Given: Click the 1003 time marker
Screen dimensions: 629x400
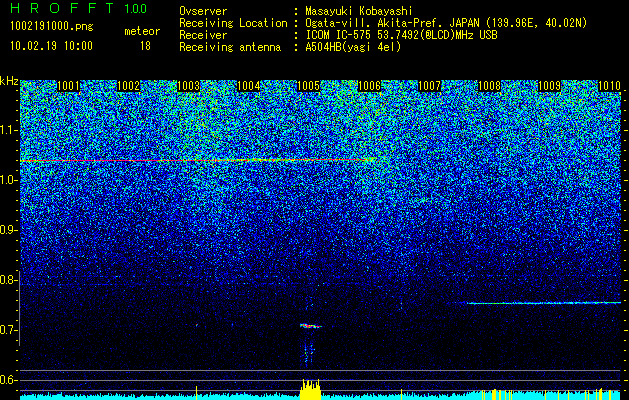Looking at the screenshot, I should tap(189, 86).
